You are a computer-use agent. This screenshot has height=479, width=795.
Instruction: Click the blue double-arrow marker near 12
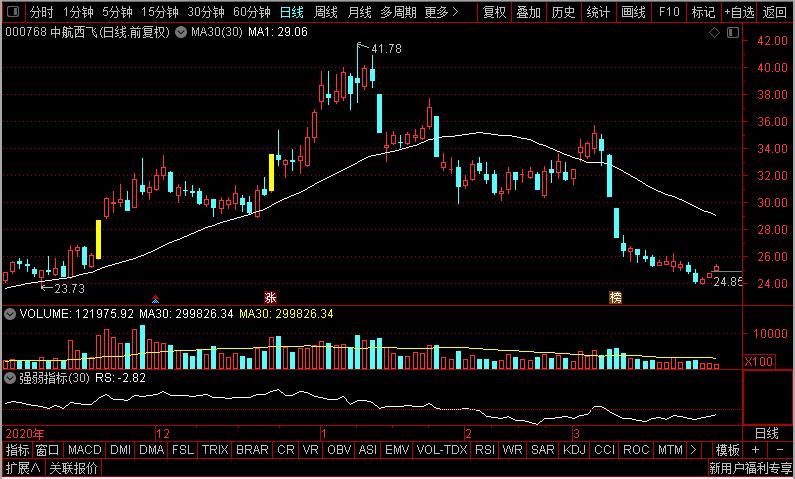click(155, 298)
